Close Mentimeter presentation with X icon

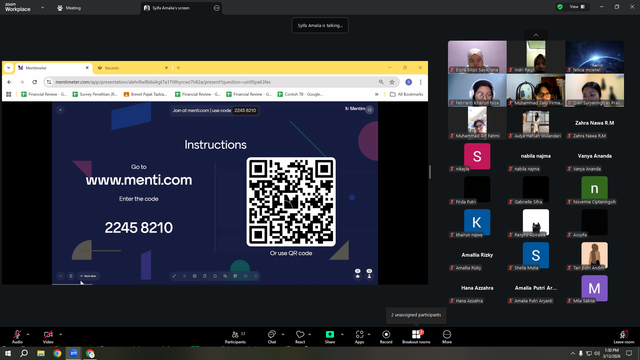coord(60,110)
